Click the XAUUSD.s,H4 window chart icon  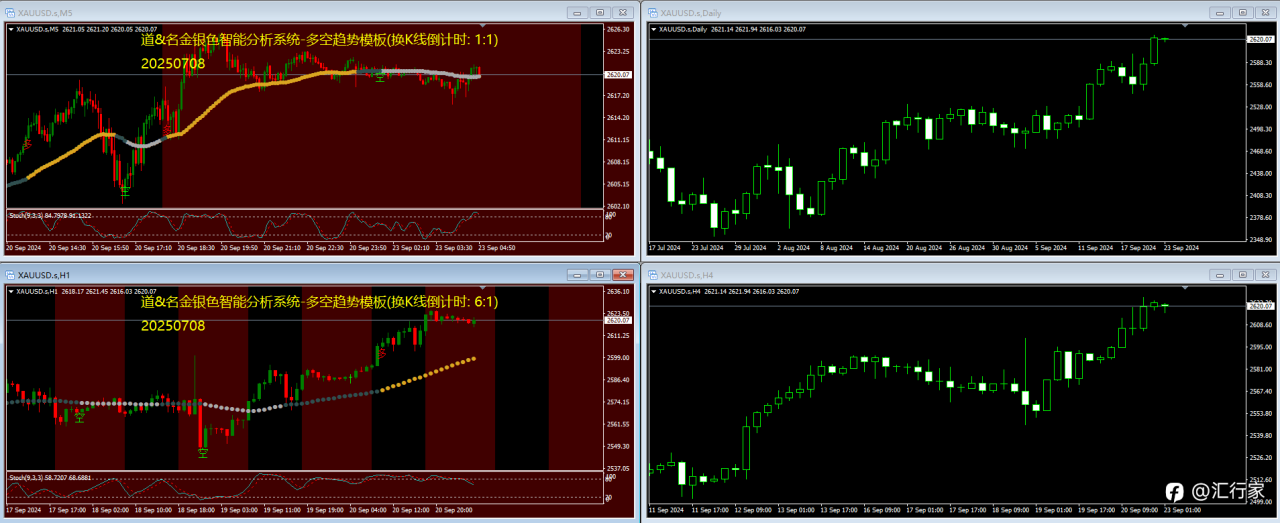(652, 274)
